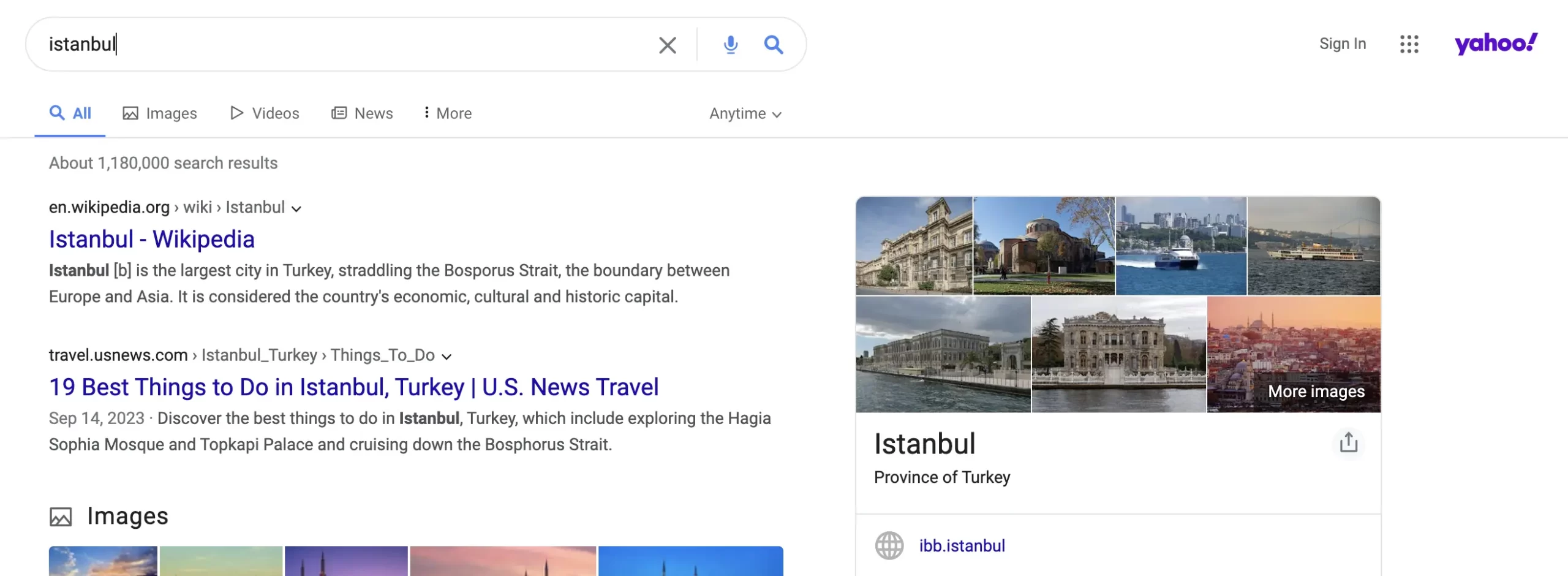Screen dimensions: 1568x576
Task: Switch to the Images tab
Action: (160, 113)
